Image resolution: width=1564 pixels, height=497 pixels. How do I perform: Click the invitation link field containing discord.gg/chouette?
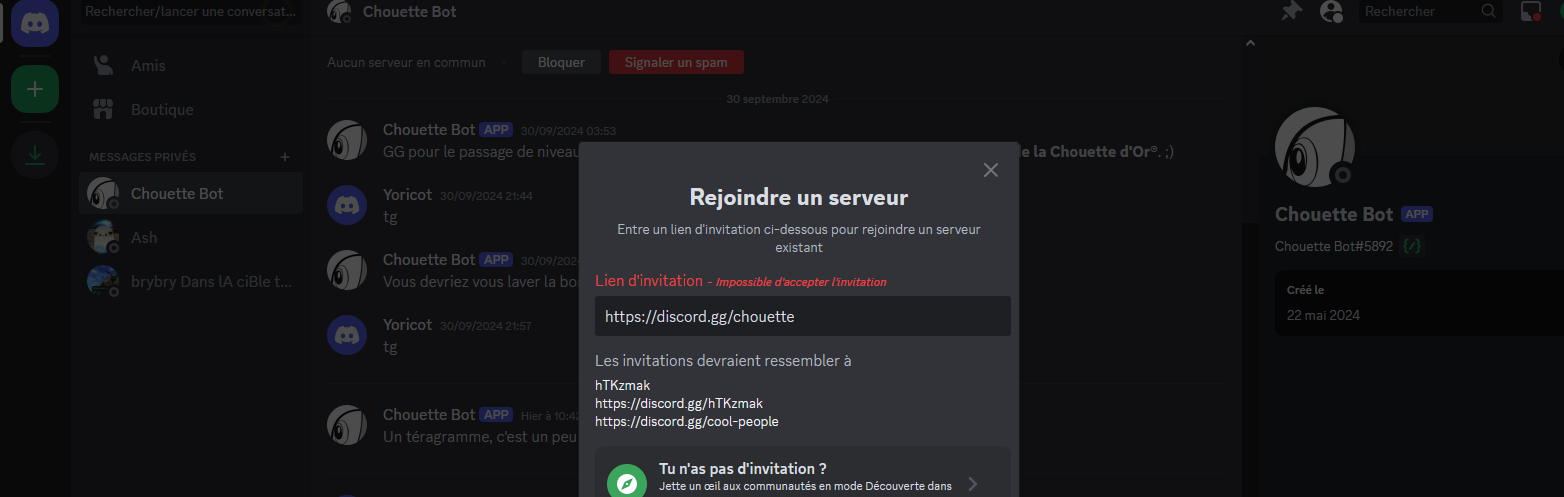click(x=803, y=316)
